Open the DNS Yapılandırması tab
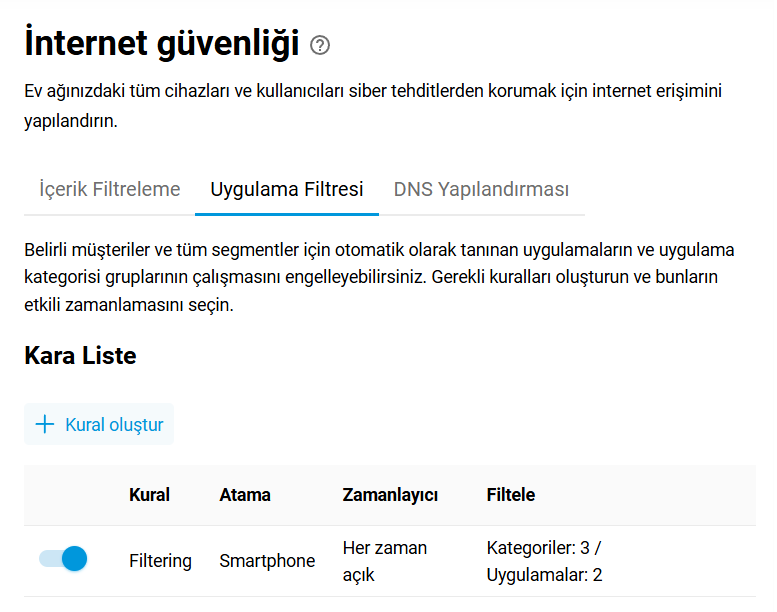Viewport: 777px width, 612px height. (x=481, y=189)
